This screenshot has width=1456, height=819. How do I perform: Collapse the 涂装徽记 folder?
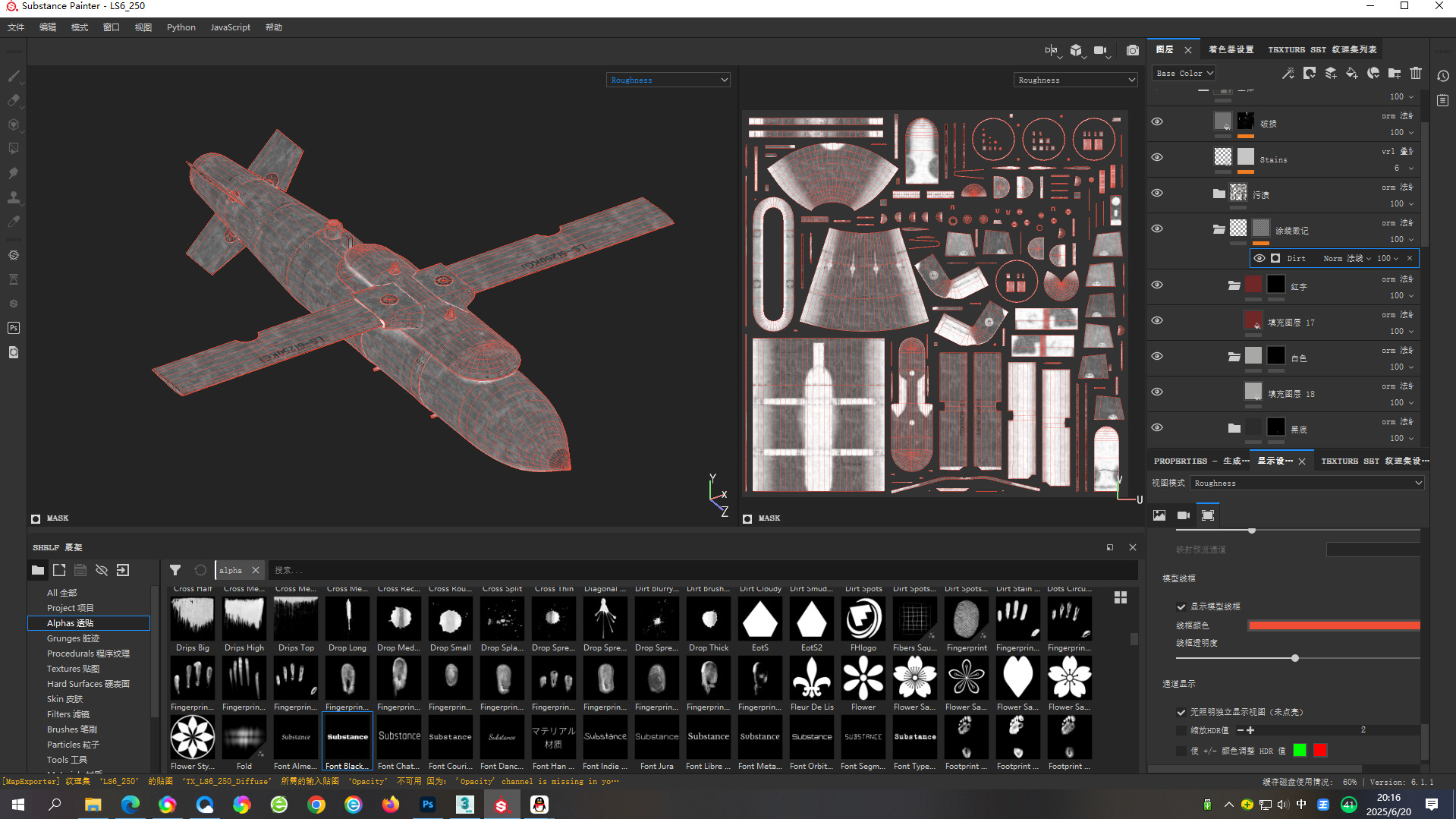(1219, 228)
